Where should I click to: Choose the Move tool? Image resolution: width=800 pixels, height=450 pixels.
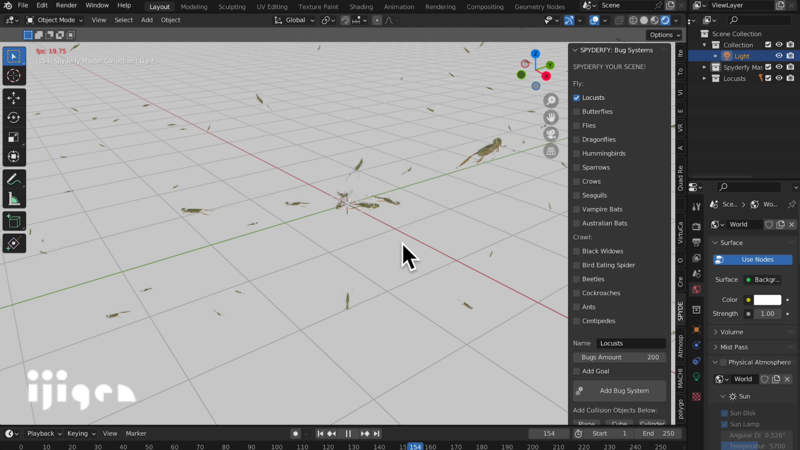coord(14,97)
